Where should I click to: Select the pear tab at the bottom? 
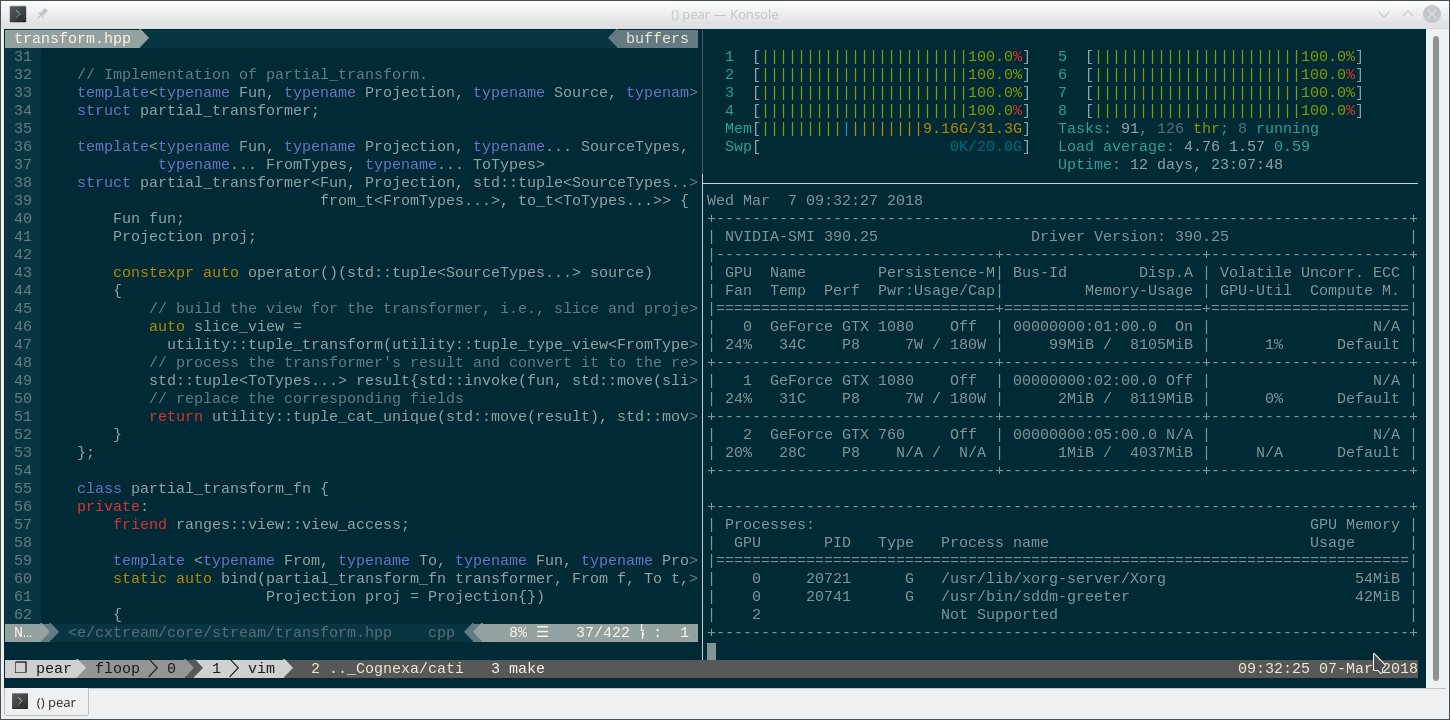pos(47,702)
